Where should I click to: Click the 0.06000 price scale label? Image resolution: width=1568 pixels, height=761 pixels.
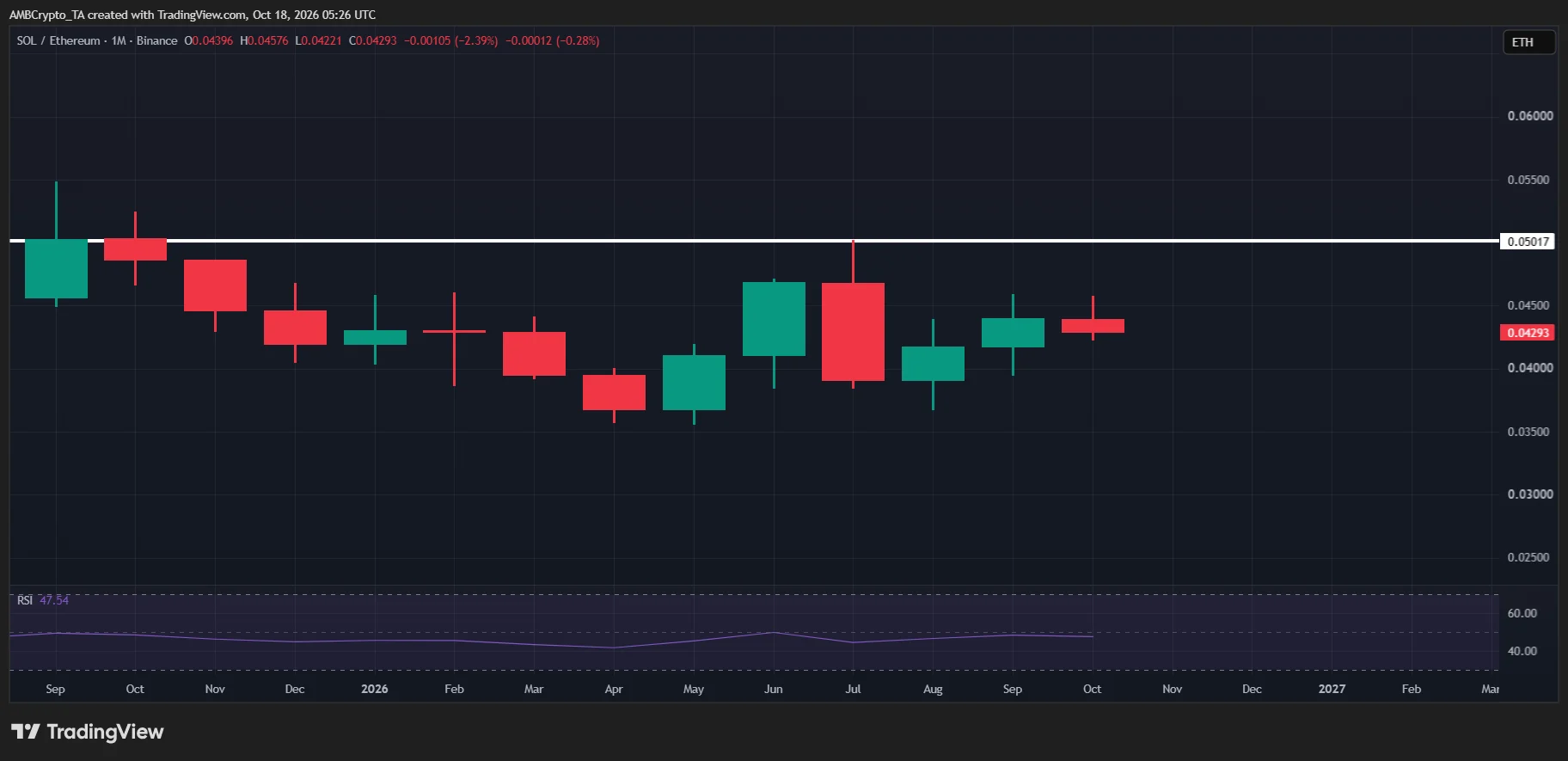click(x=1530, y=116)
